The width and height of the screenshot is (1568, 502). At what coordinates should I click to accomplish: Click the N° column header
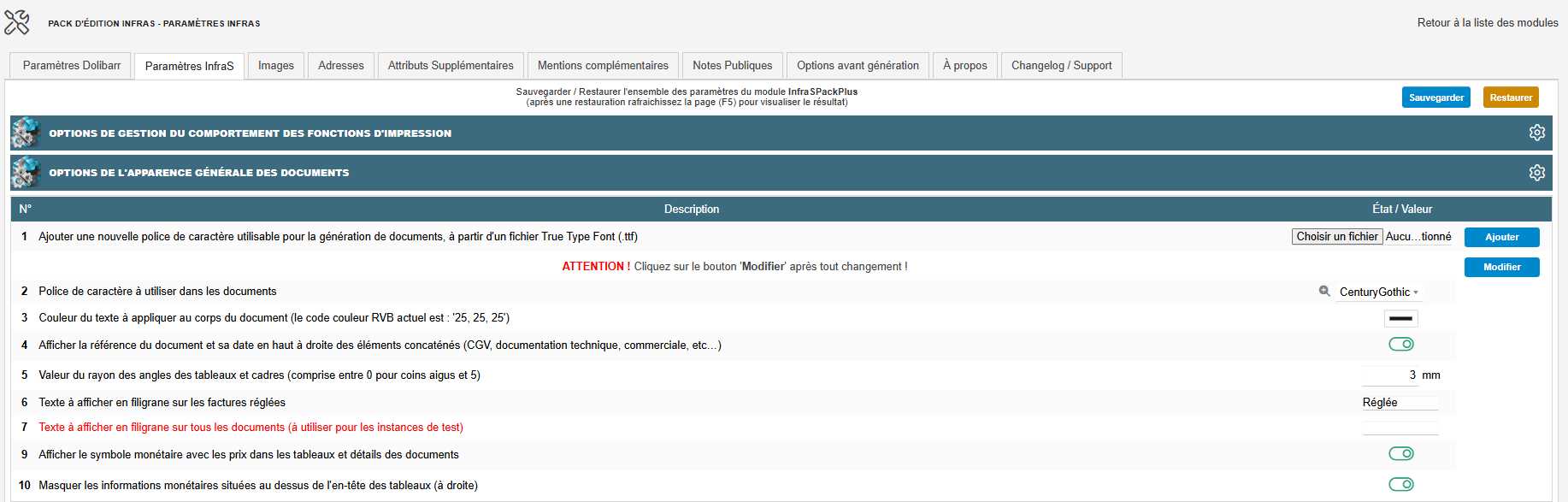[25, 209]
